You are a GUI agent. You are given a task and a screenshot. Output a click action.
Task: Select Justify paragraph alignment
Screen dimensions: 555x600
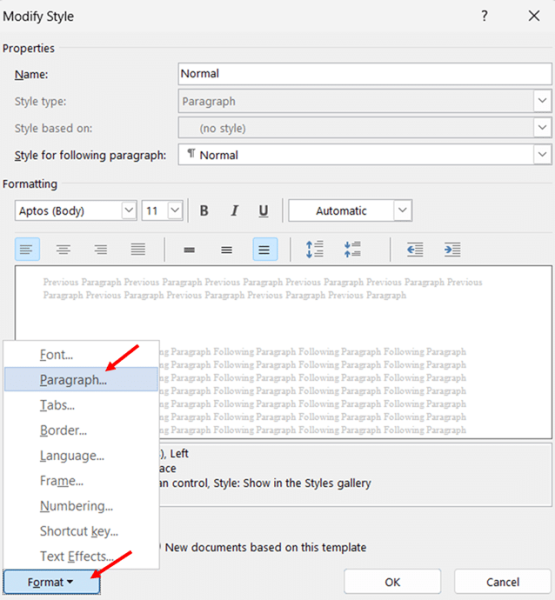(138, 249)
